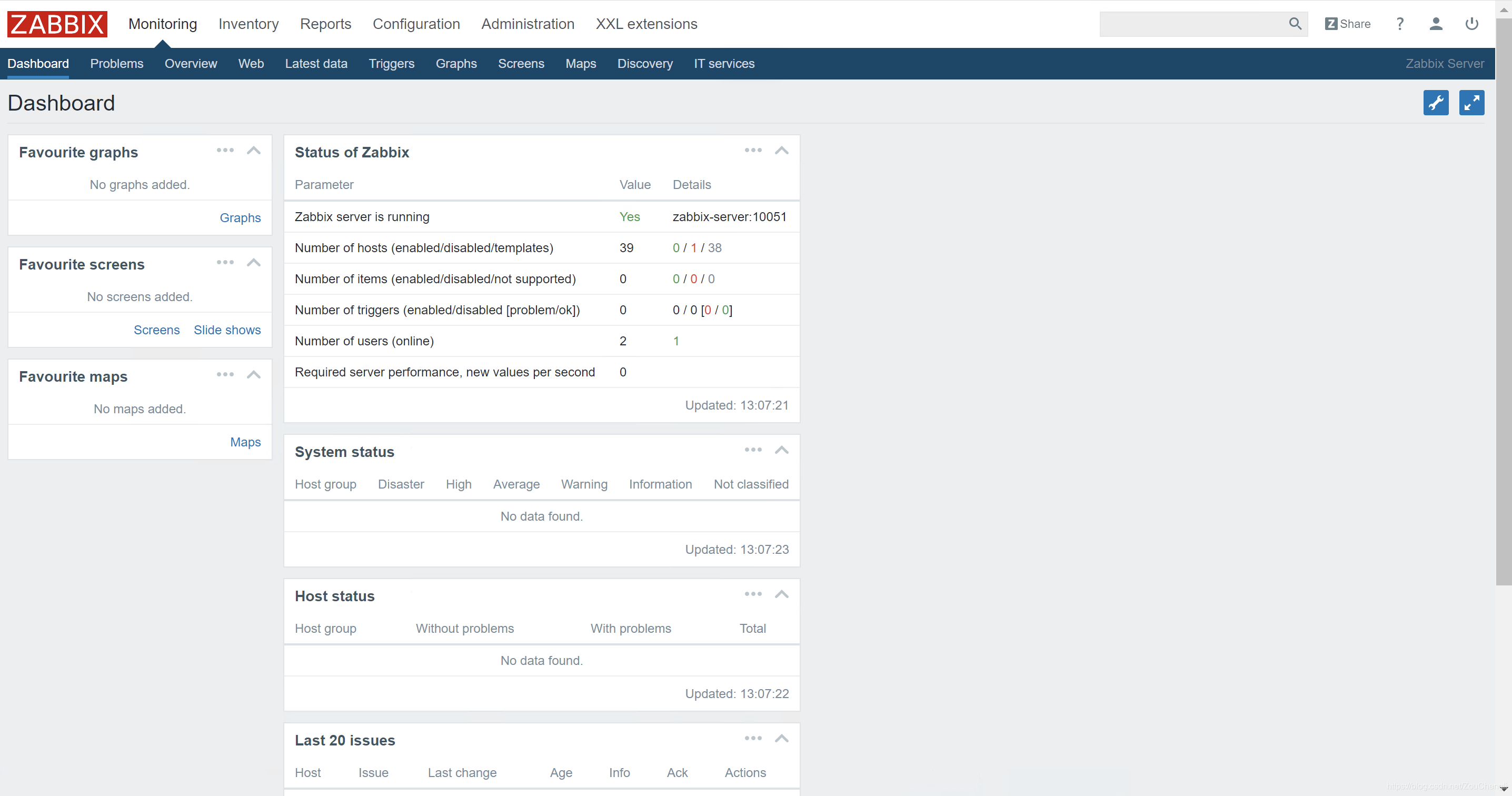
Task: Open the user profile icon
Action: tap(1436, 24)
